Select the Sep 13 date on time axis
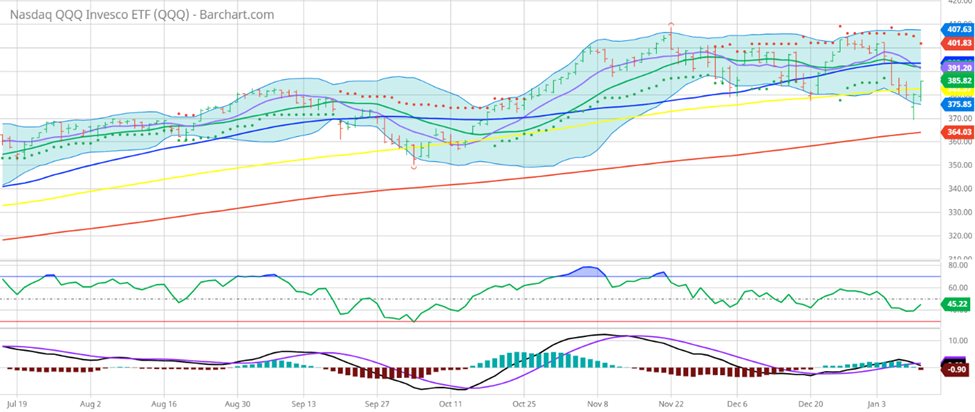Image resolution: width=975 pixels, height=412 pixels. pyautogui.click(x=304, y=405)
